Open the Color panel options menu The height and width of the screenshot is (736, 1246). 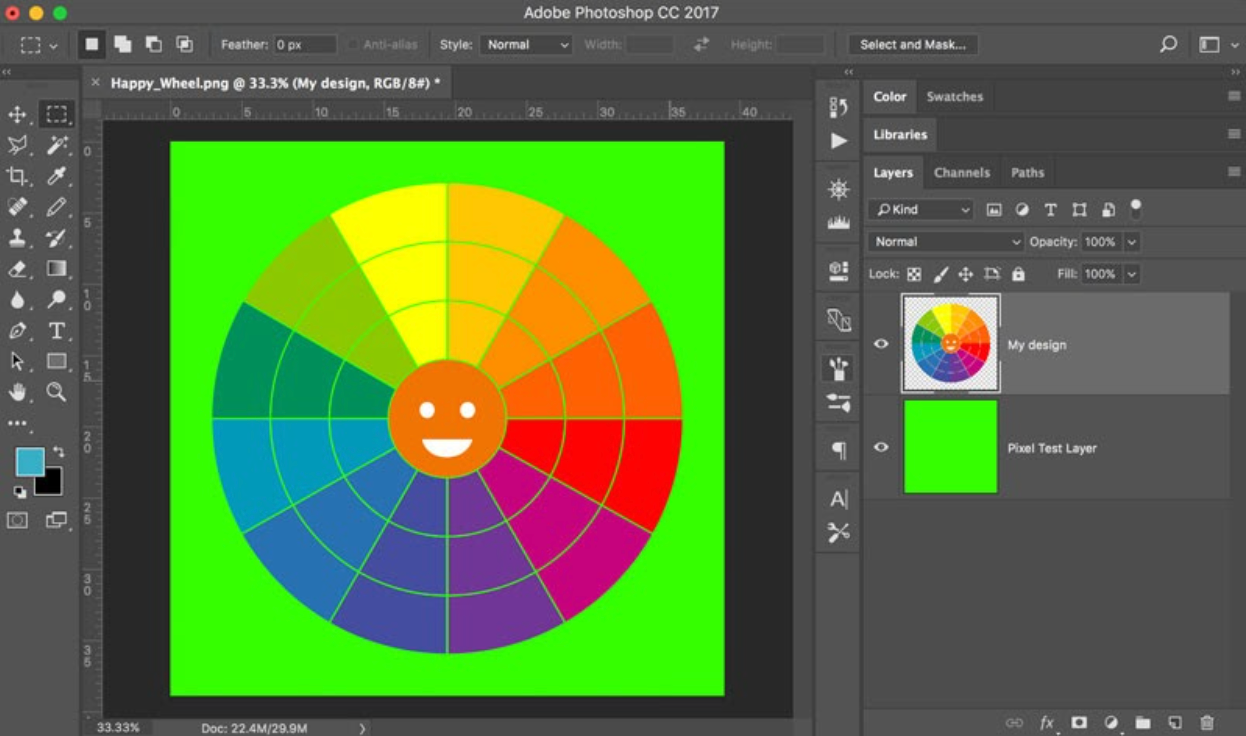[x=1234, y=96]
